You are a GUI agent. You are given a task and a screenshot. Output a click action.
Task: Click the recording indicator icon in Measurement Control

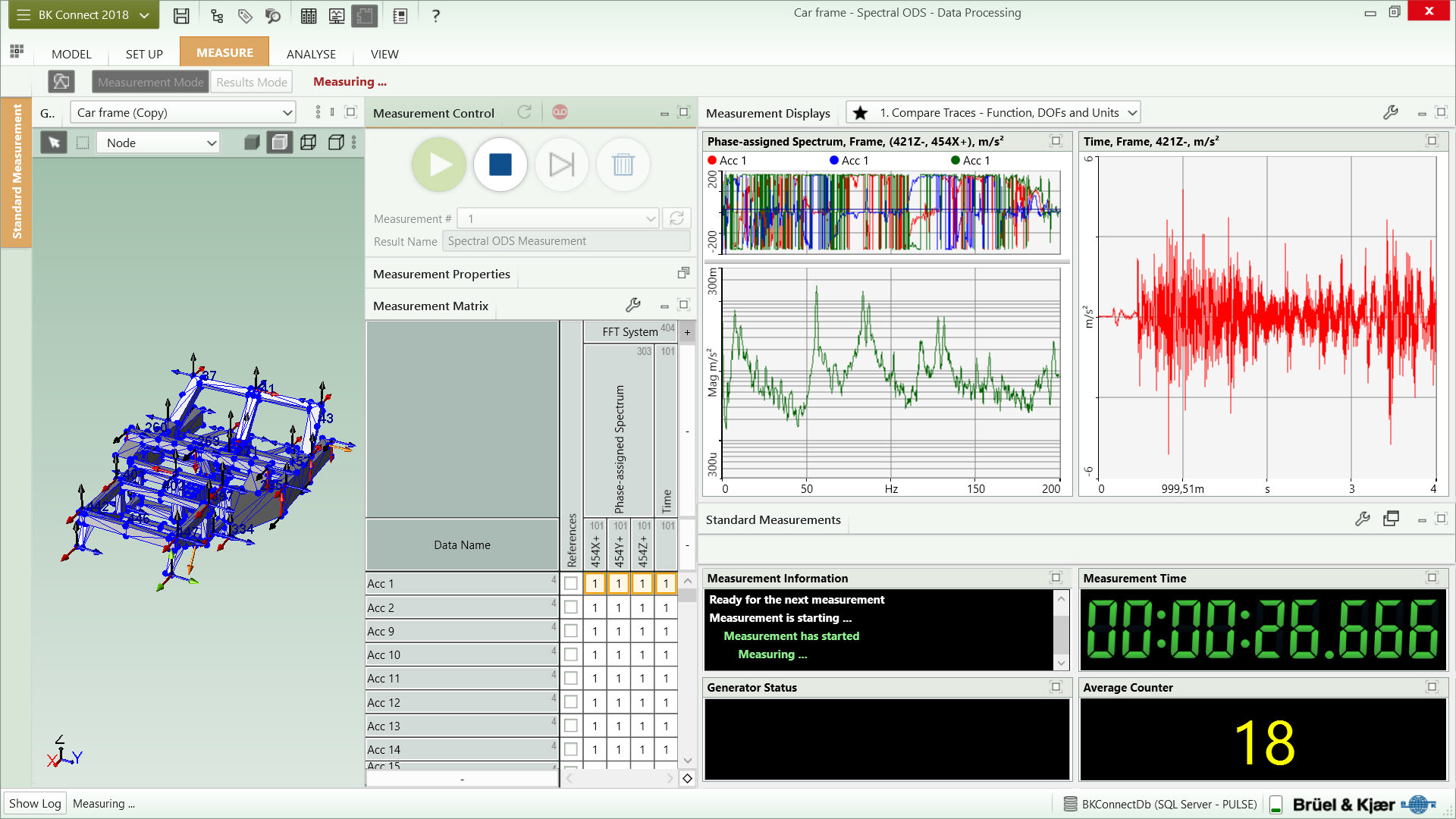click(560, 112)
